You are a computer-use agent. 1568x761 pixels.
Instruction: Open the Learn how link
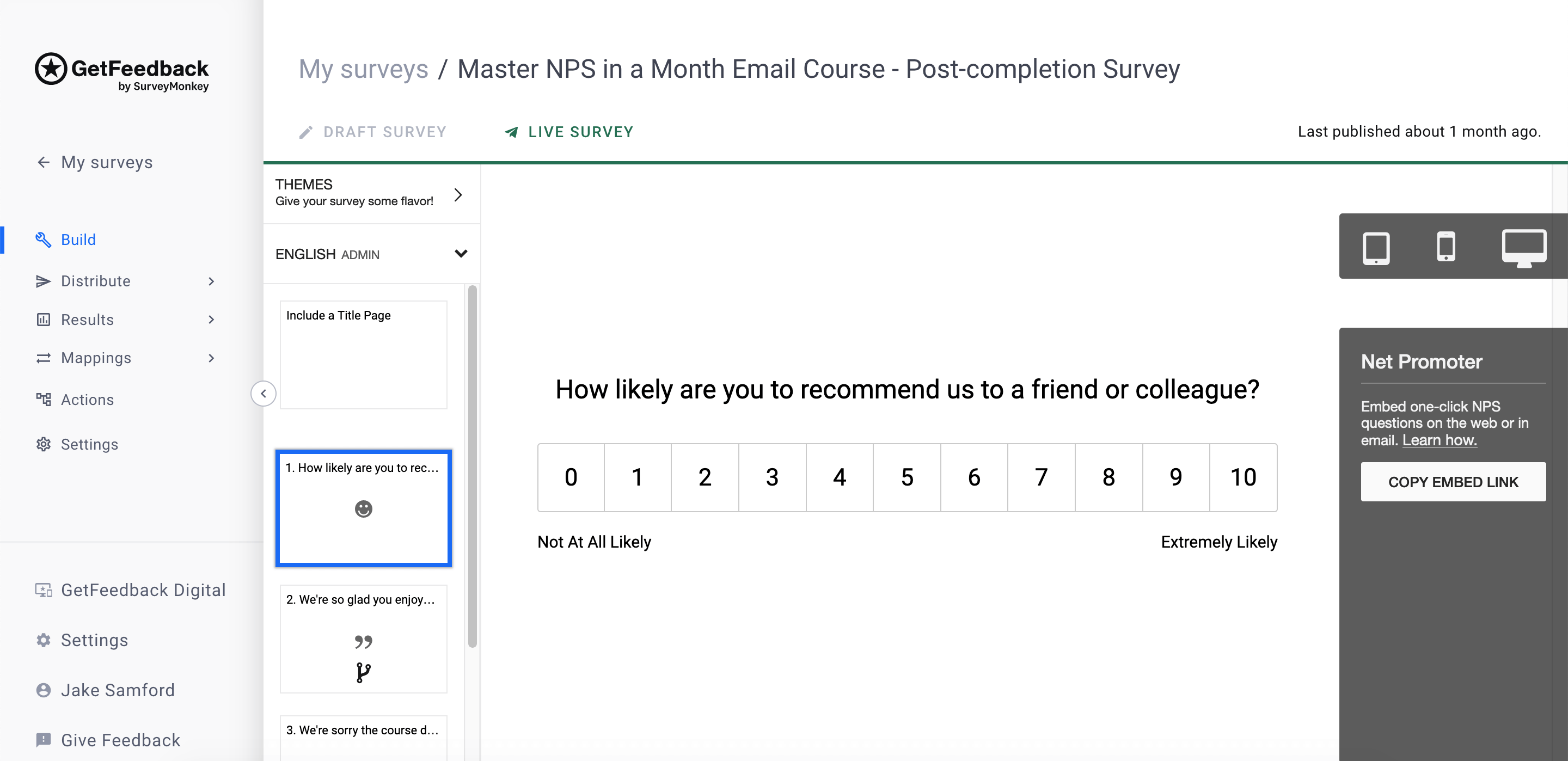1440,439
